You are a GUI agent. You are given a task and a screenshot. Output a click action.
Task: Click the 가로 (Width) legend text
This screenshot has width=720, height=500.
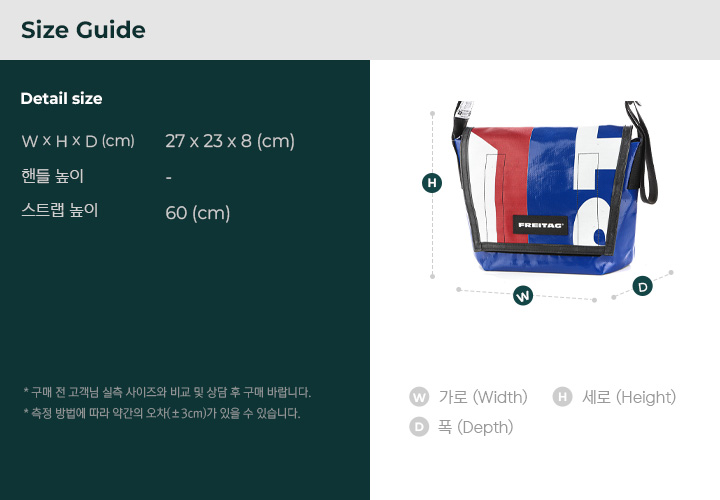click(x=483, y=397)
